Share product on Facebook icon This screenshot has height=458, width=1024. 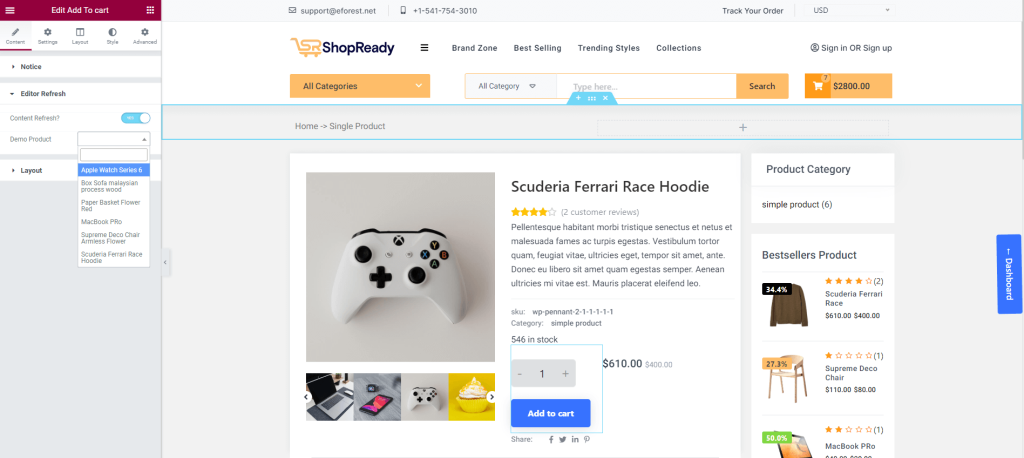point(551,440)
